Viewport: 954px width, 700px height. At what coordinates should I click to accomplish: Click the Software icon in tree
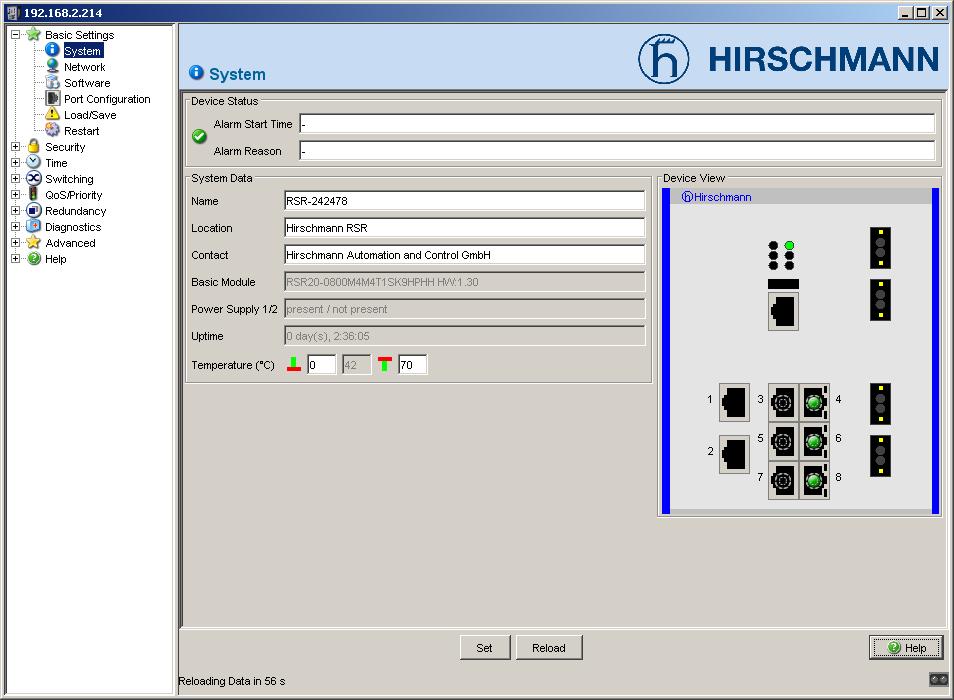click(x=52, y=82)
